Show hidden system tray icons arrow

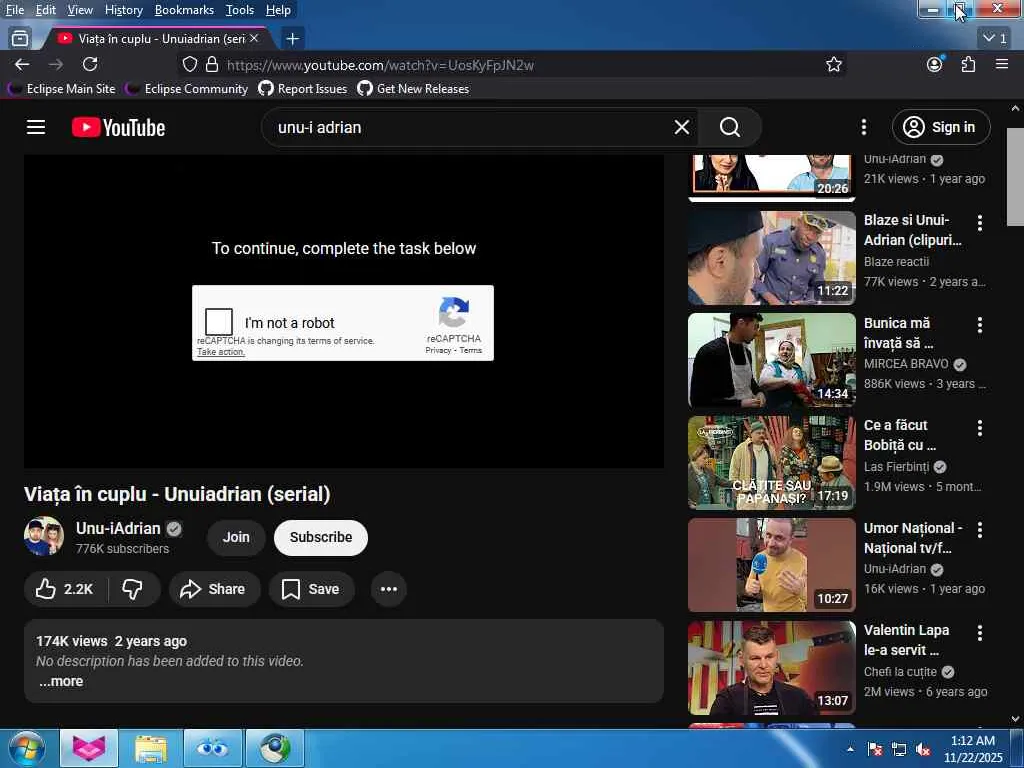(x=850, y=749)
